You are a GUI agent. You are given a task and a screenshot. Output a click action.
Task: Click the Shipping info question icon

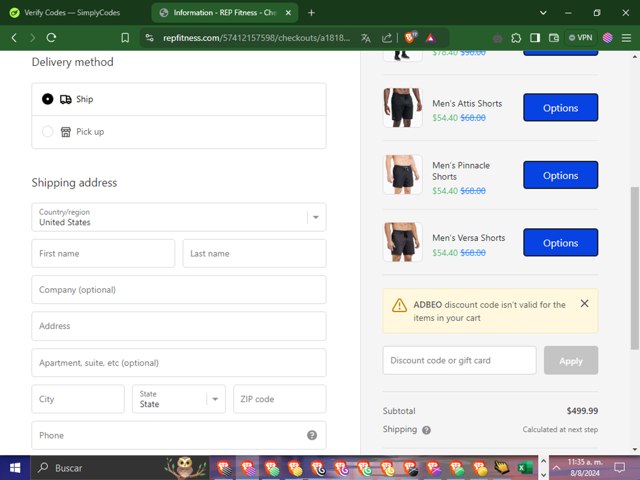tap(426, 430)
